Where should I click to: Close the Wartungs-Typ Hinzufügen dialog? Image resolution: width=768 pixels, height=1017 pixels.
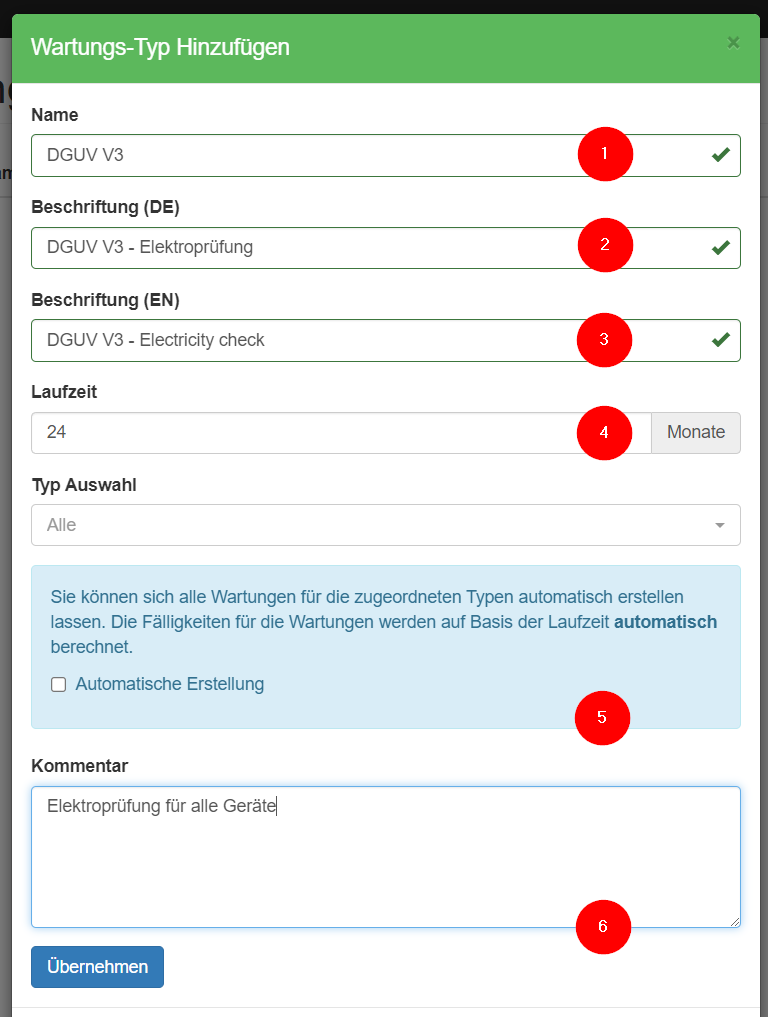click(733, 42)
